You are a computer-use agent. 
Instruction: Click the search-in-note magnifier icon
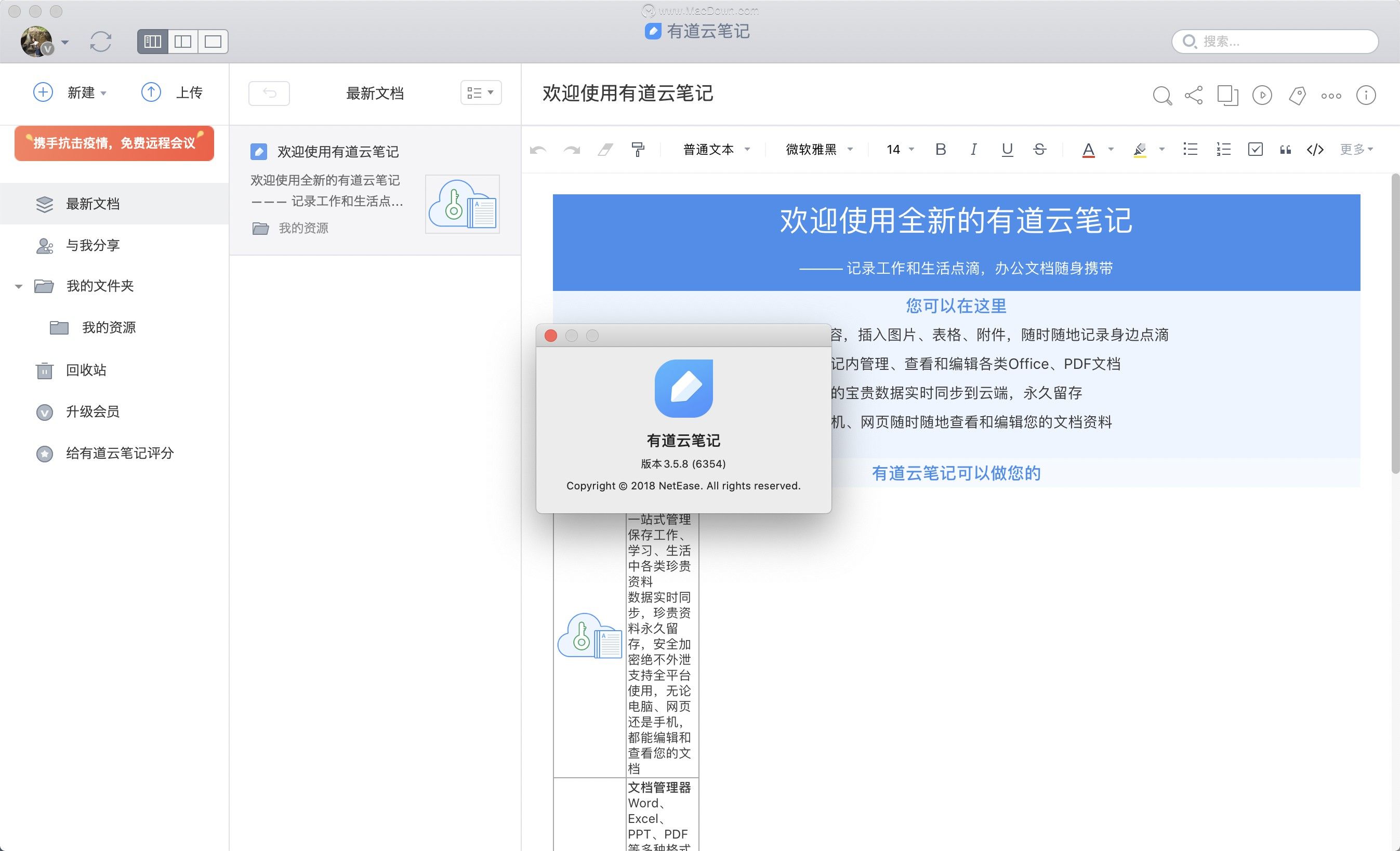[1162, 96]
